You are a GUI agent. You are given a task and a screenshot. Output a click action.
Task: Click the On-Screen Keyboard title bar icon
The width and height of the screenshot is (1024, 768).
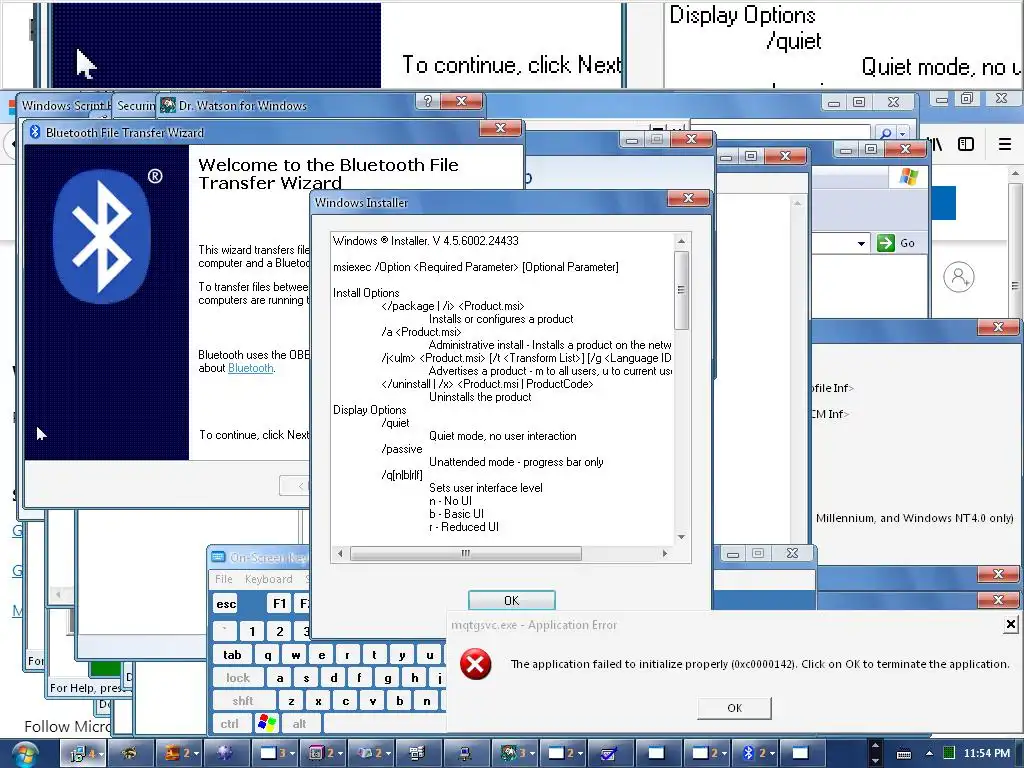click(x=218, y=557)
